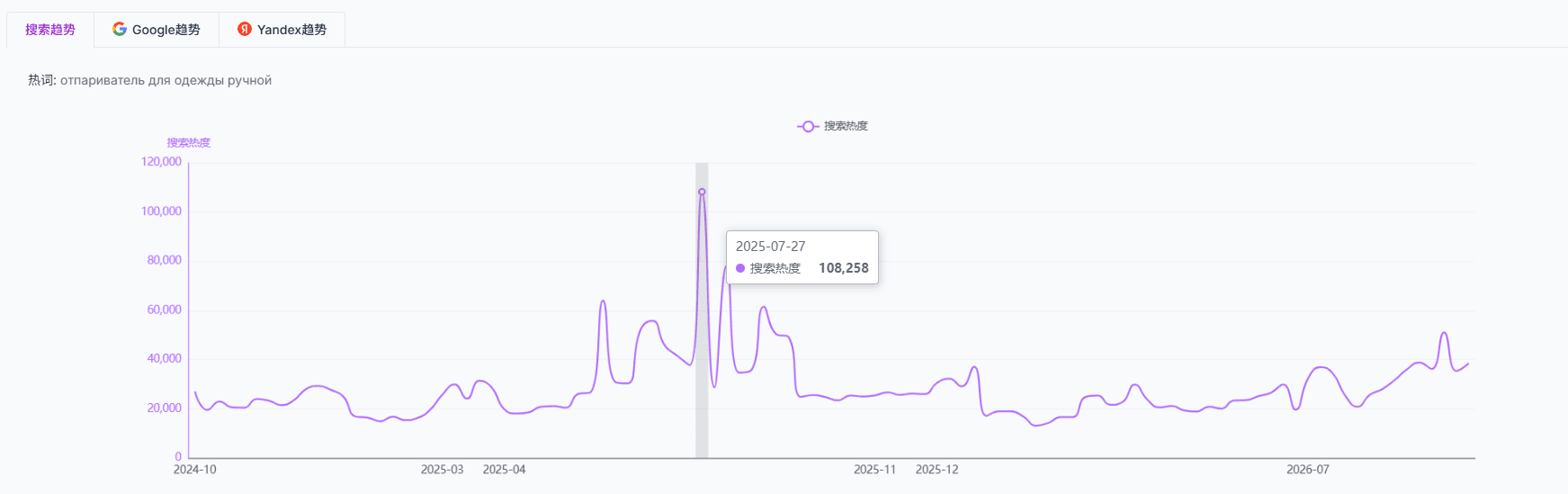Click the y-axis value 40,000

pyautogui.click(x=165, y=358)
